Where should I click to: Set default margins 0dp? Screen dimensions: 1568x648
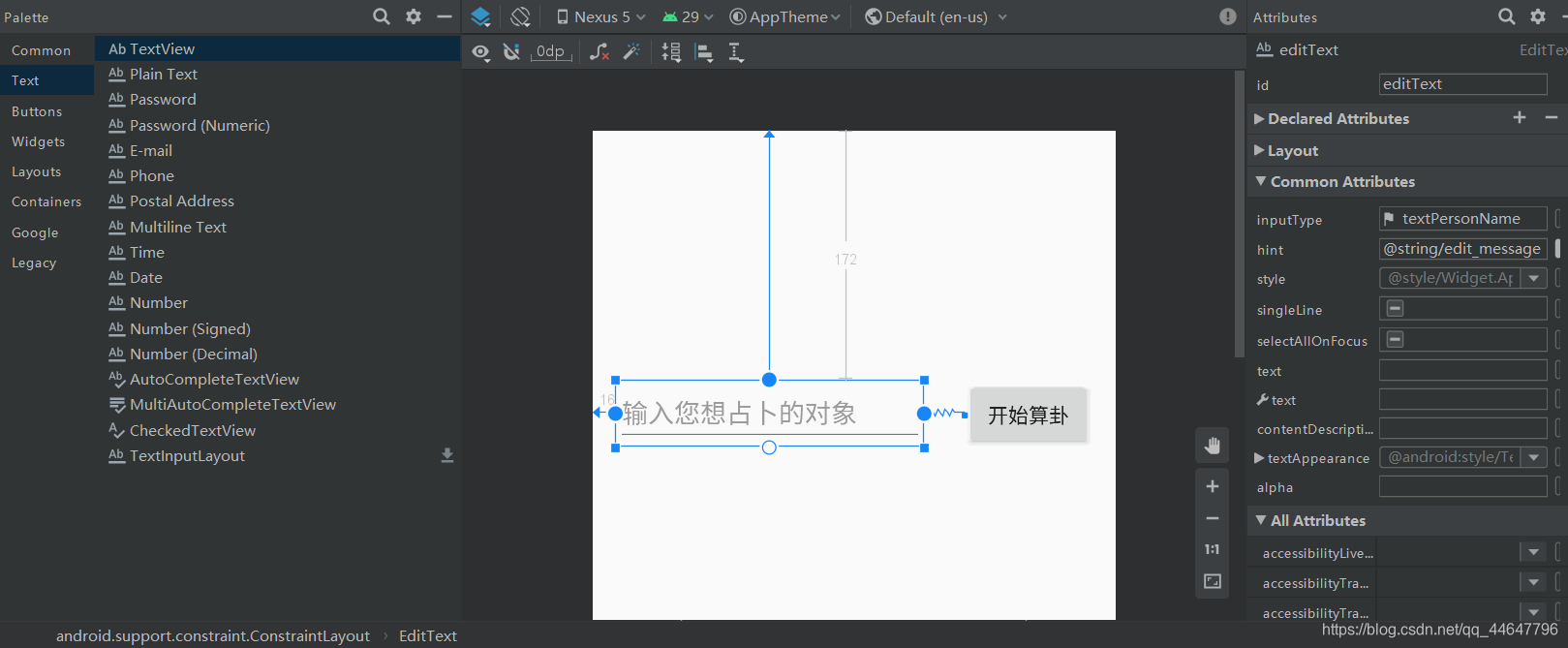[550, 52]
